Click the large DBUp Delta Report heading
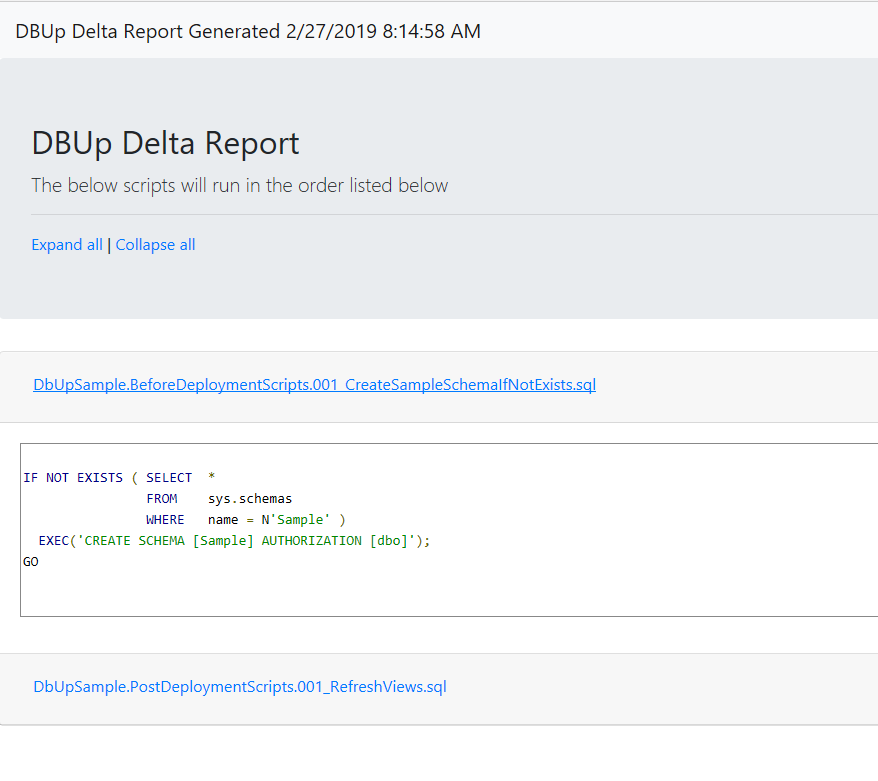878x781 pixels. pos(165,143)
